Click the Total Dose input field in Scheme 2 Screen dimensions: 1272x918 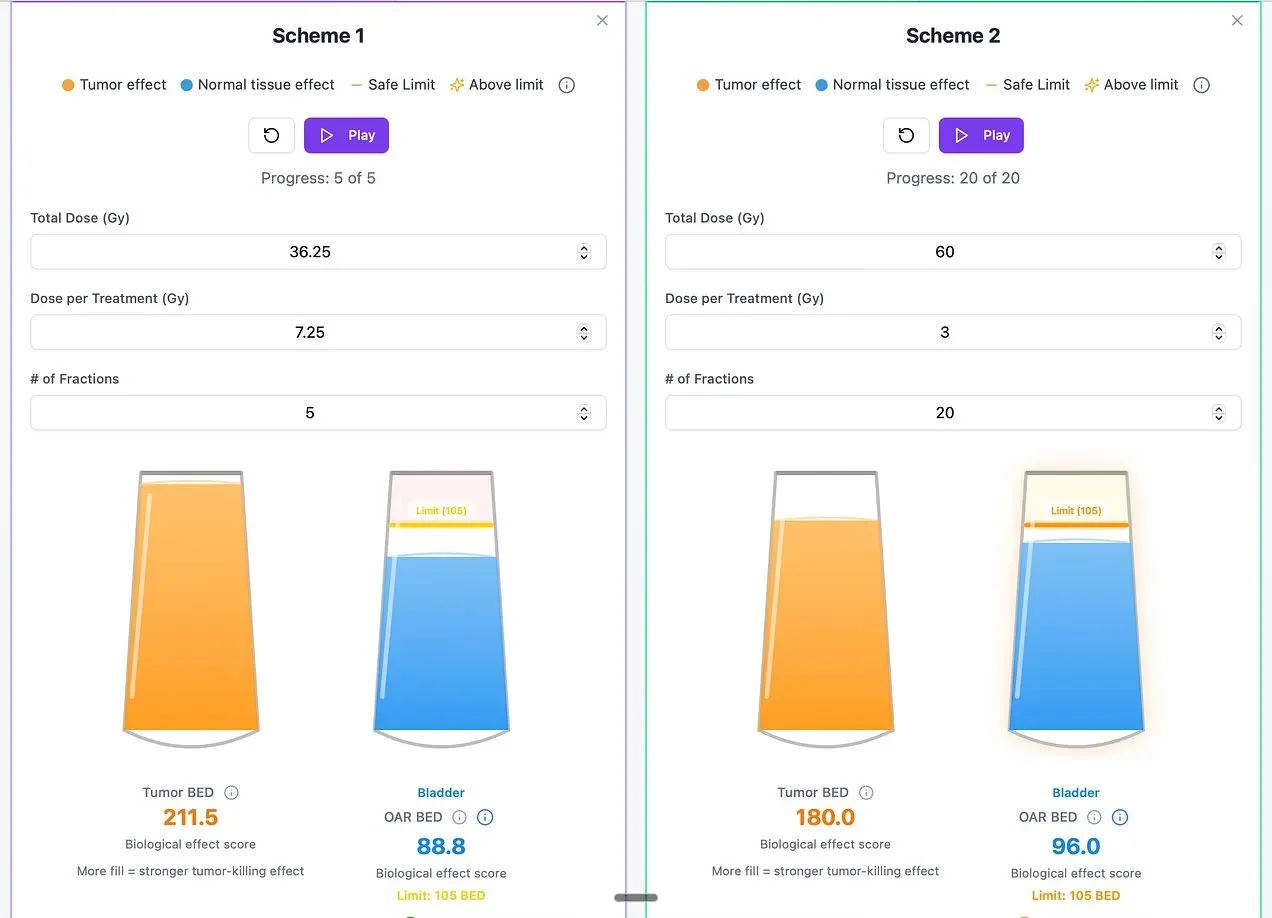point(945,252)
